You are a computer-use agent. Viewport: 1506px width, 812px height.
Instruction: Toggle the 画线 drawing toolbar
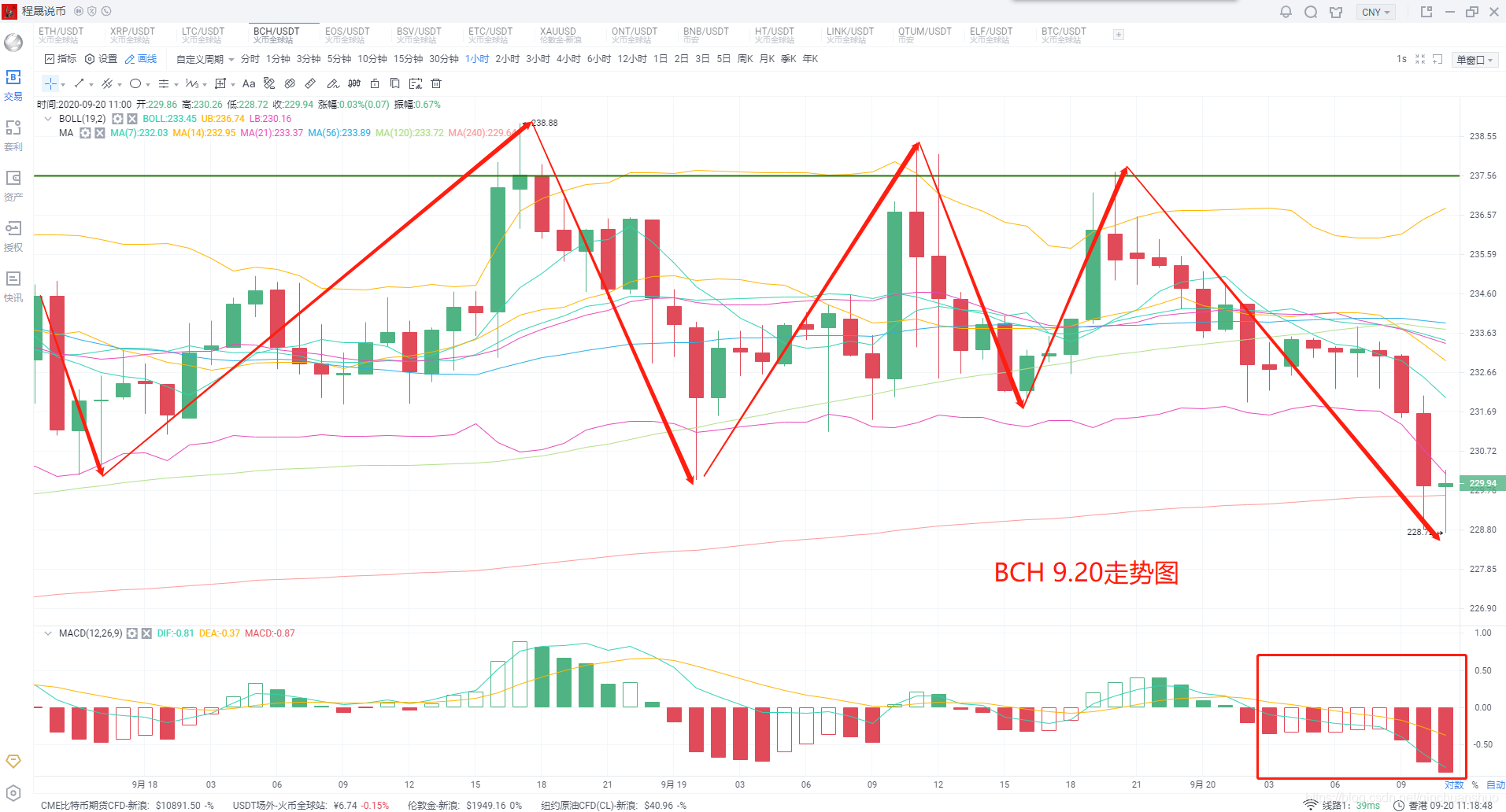pyautogui.click(x=141, y=59)
